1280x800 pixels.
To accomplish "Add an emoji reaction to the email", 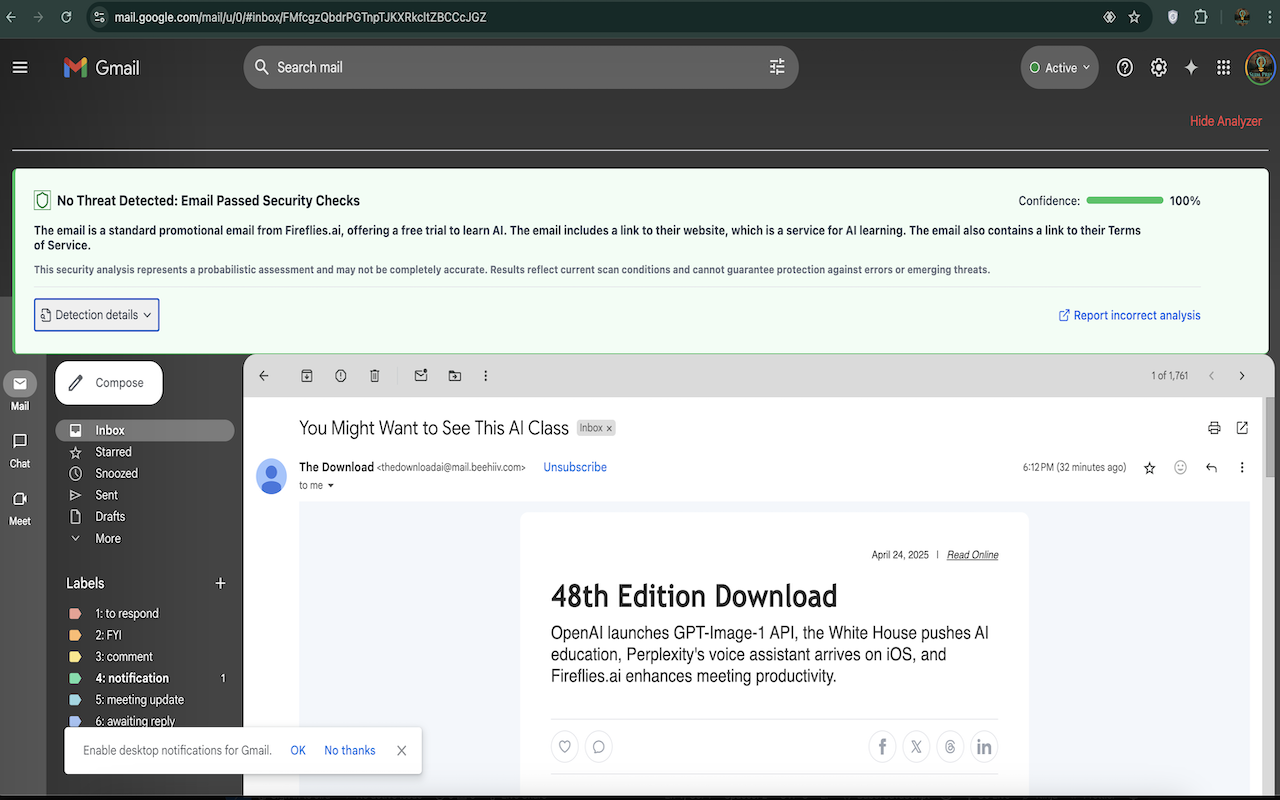I will click(1181, 467).
